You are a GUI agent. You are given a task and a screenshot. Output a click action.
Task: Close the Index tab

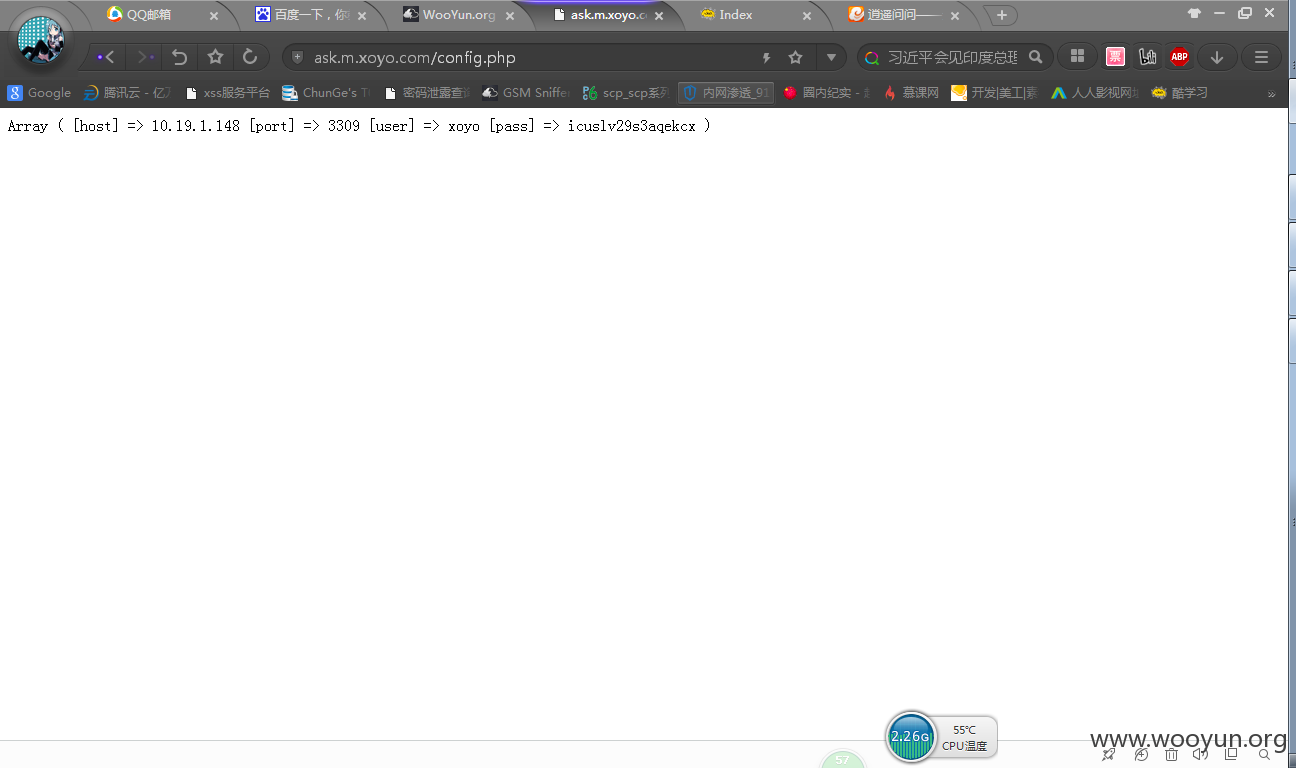(x=806, y=16)
